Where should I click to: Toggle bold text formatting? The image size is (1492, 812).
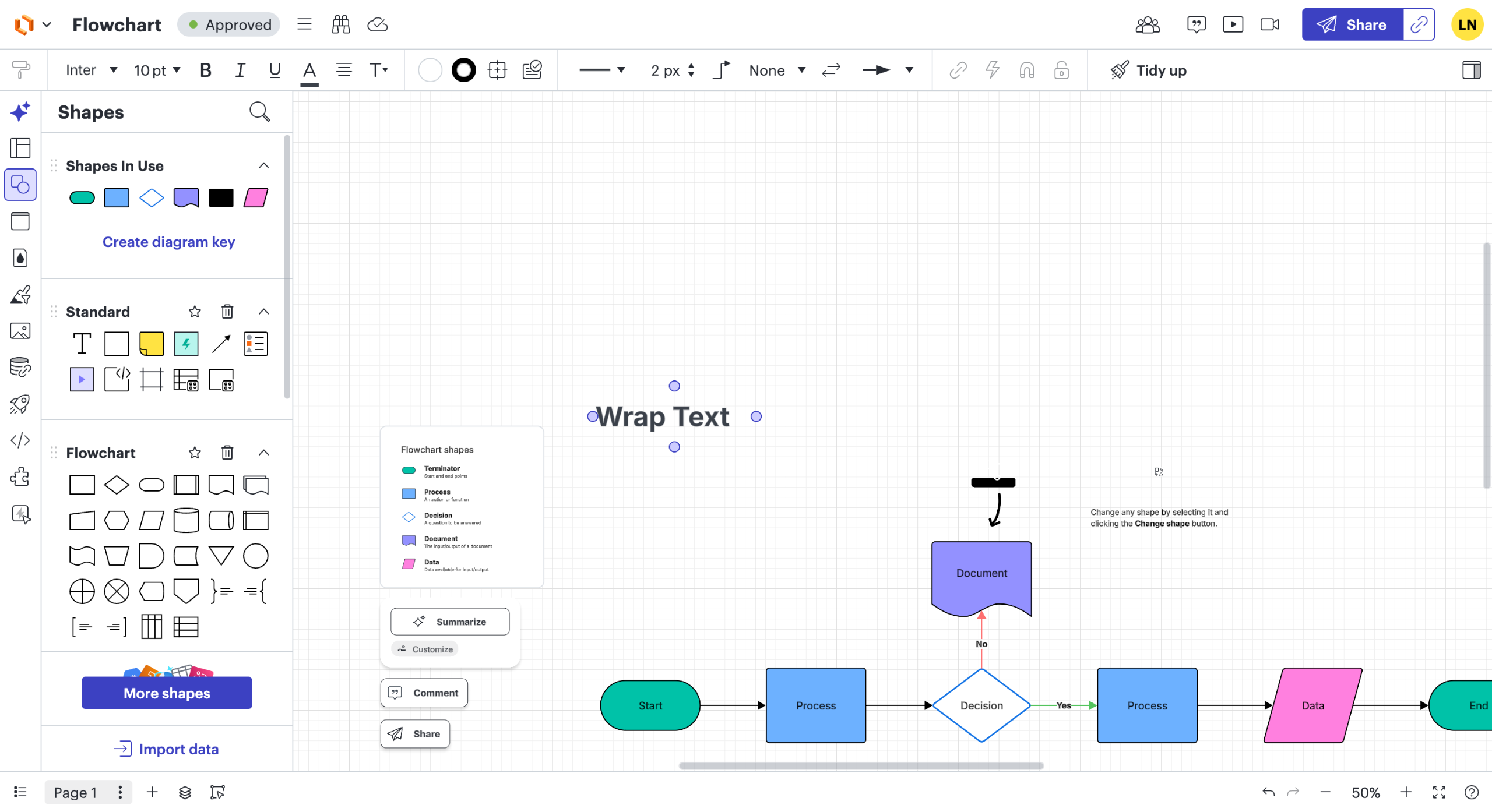(205, 70)
